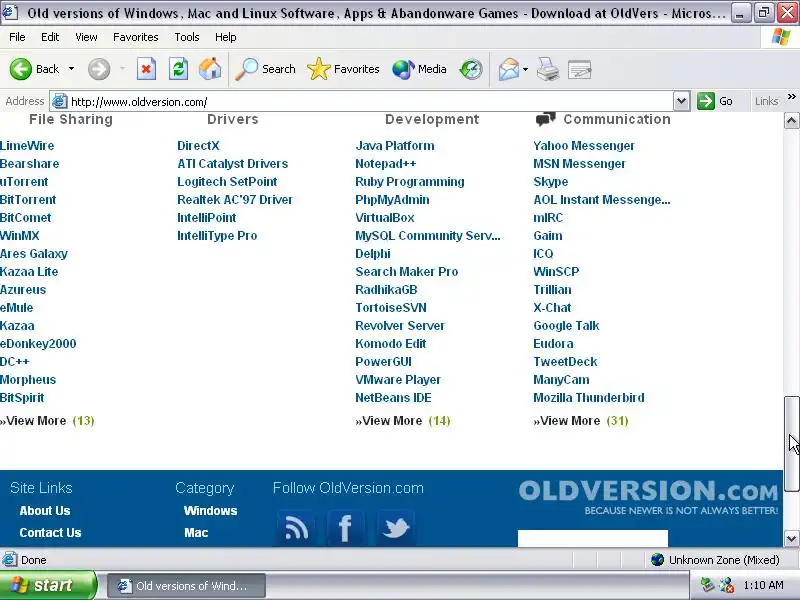Click the Start button

tap(48, 585)
